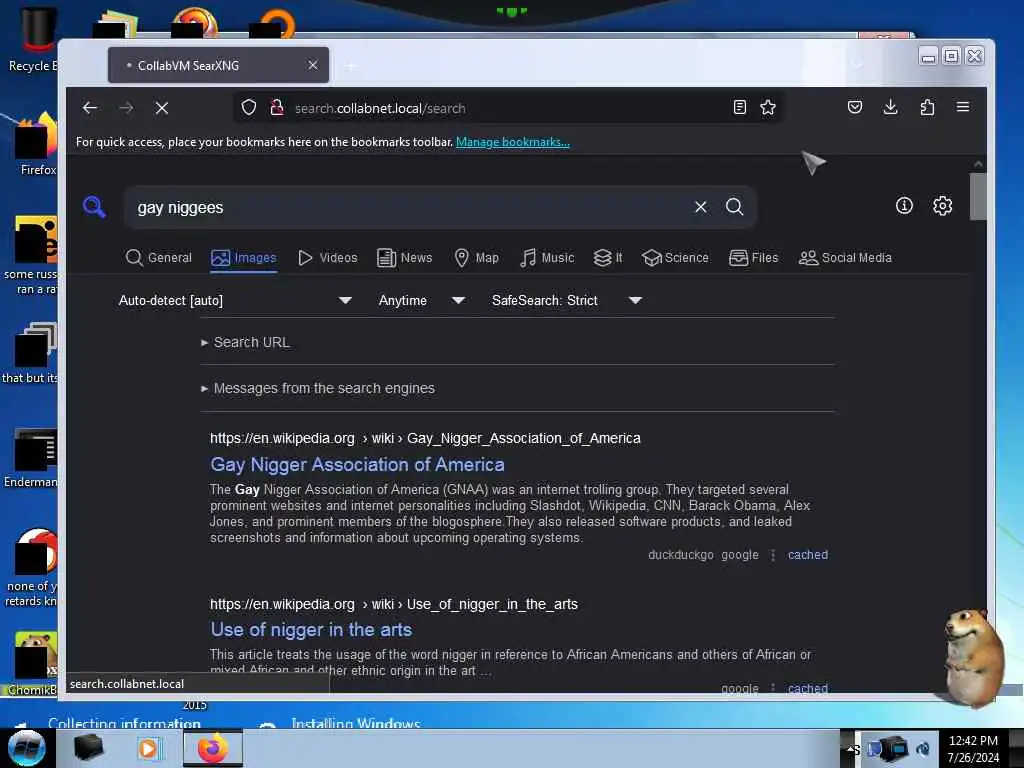Switch to the Videos search tab
The image size is (1024, 768).
(x=328, y=257)
